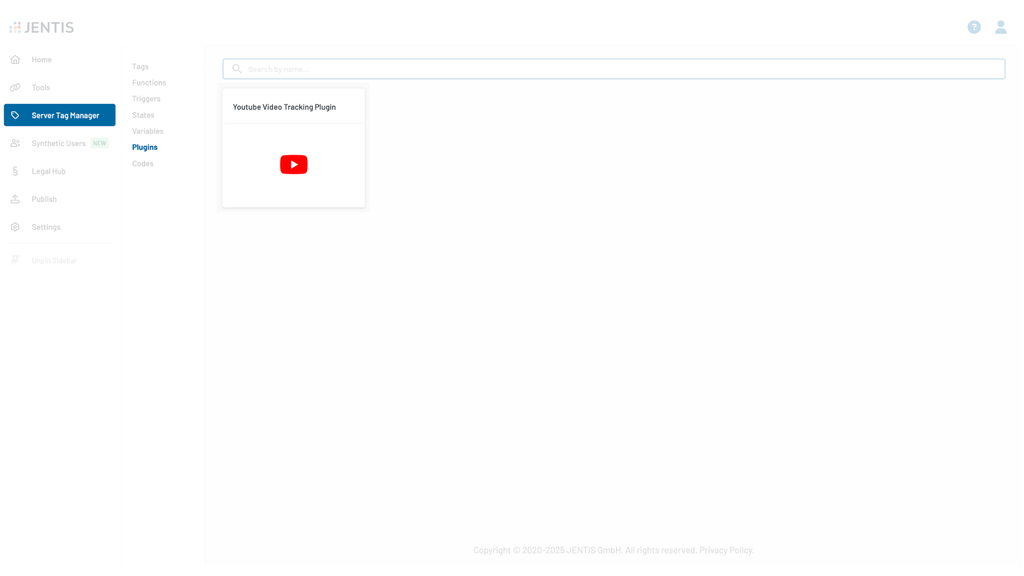The width and height of the screenshot is (1024, 576).
Task: Open the Youtube Video Tracking Plugin title
Action: point(284,107)
